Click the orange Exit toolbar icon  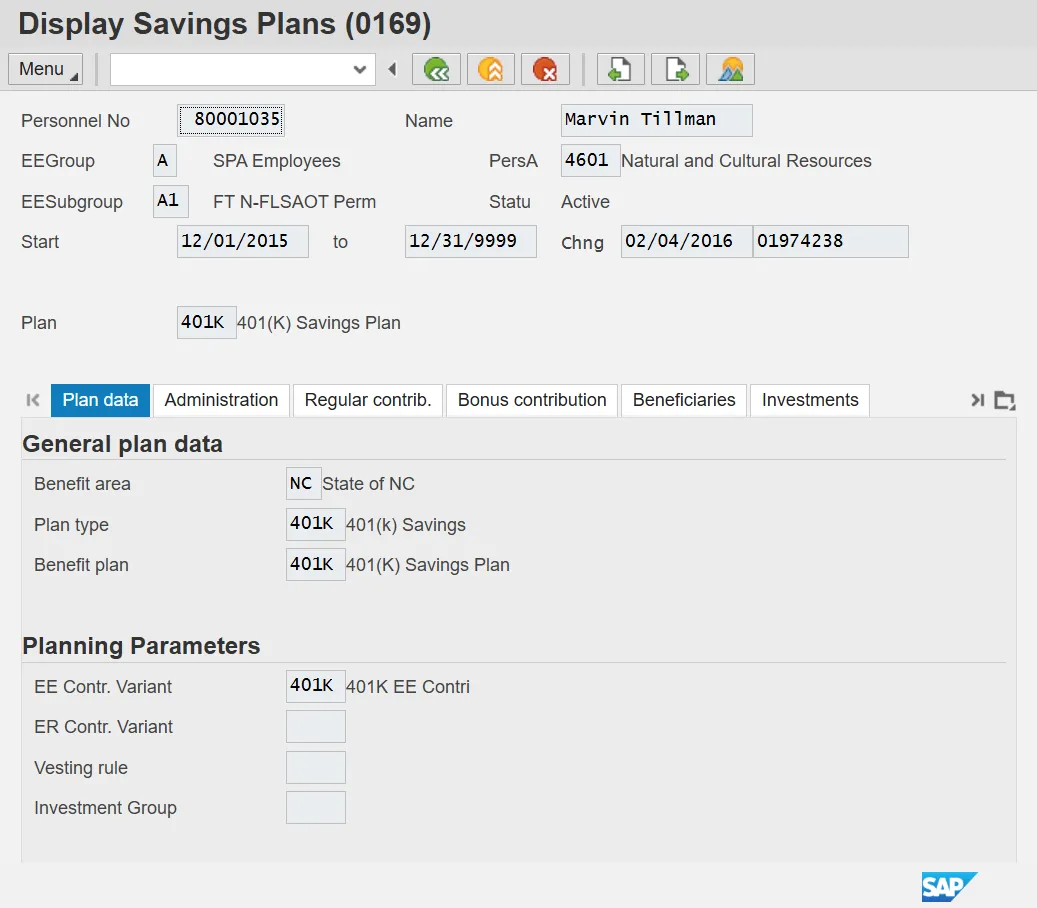[491, 69]
